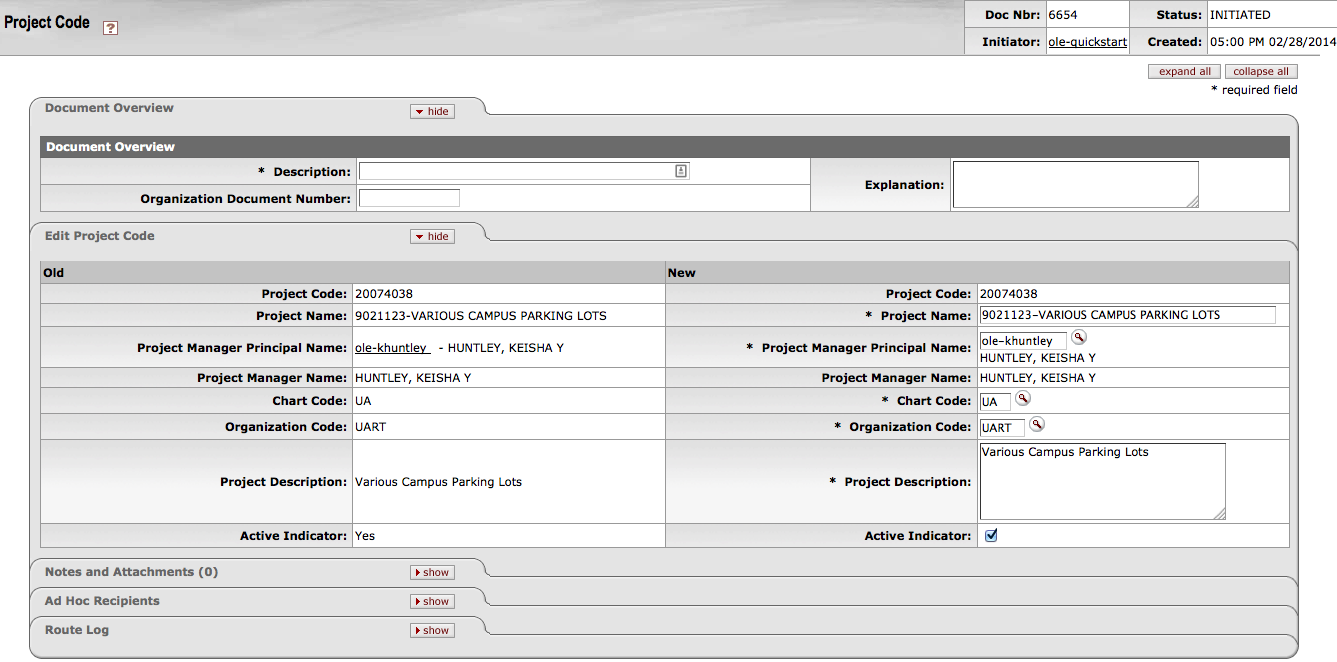Open the ole-khuntley principal link
Viewport: 1337px width, 662px height.
(392, 348)
